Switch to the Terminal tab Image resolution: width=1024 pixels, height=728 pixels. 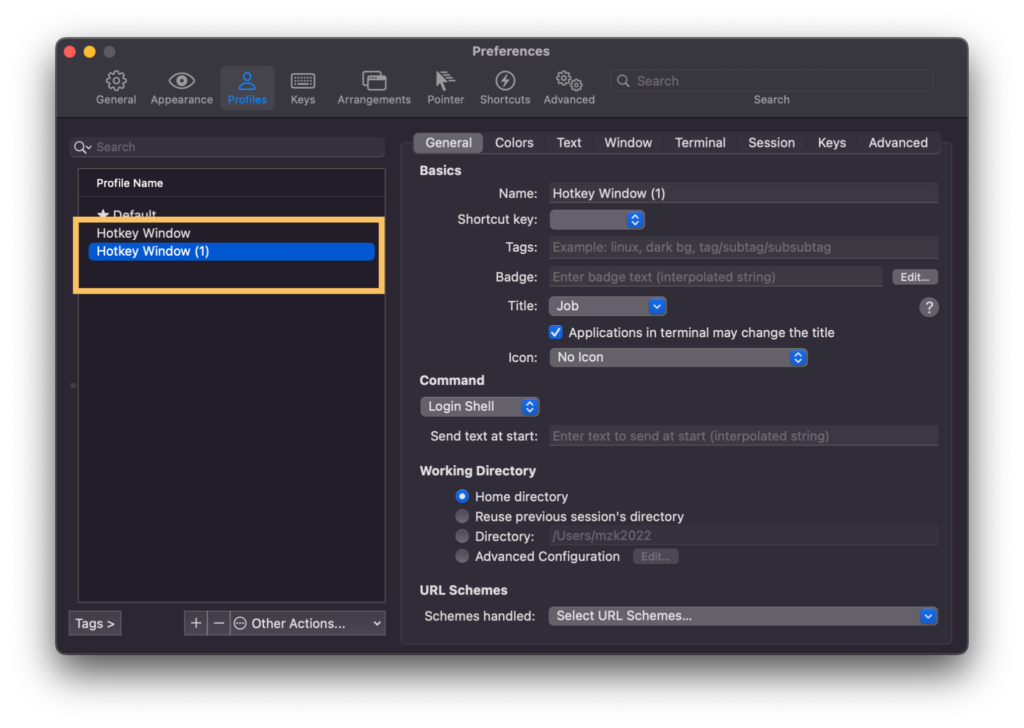coord(700,143)
